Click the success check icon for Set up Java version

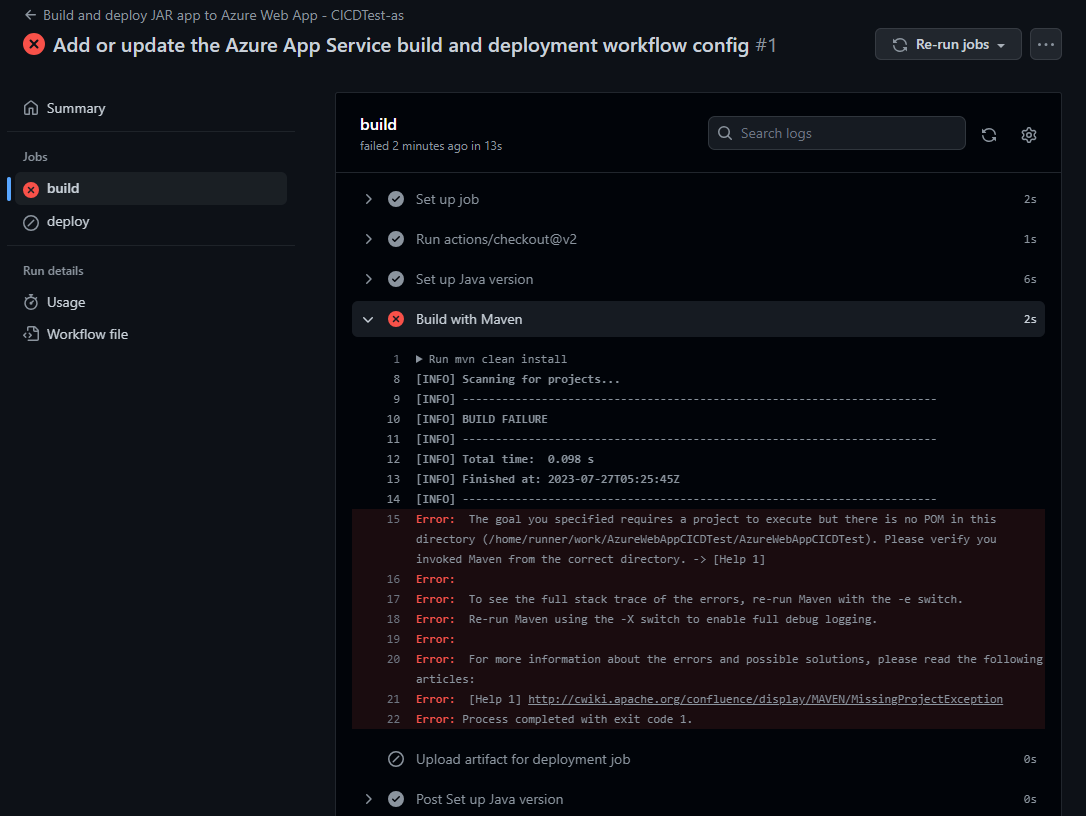[396, 279]
